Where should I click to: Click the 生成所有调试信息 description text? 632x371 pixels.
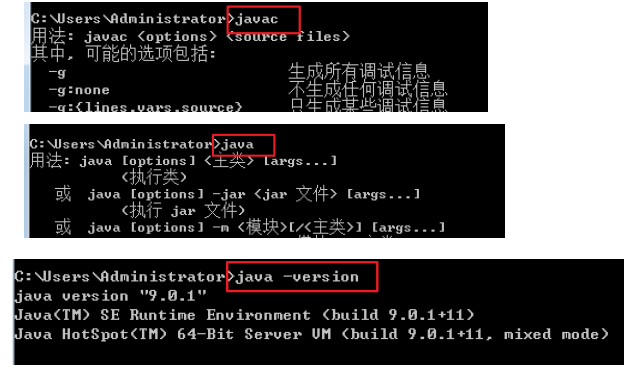(359, 72)
